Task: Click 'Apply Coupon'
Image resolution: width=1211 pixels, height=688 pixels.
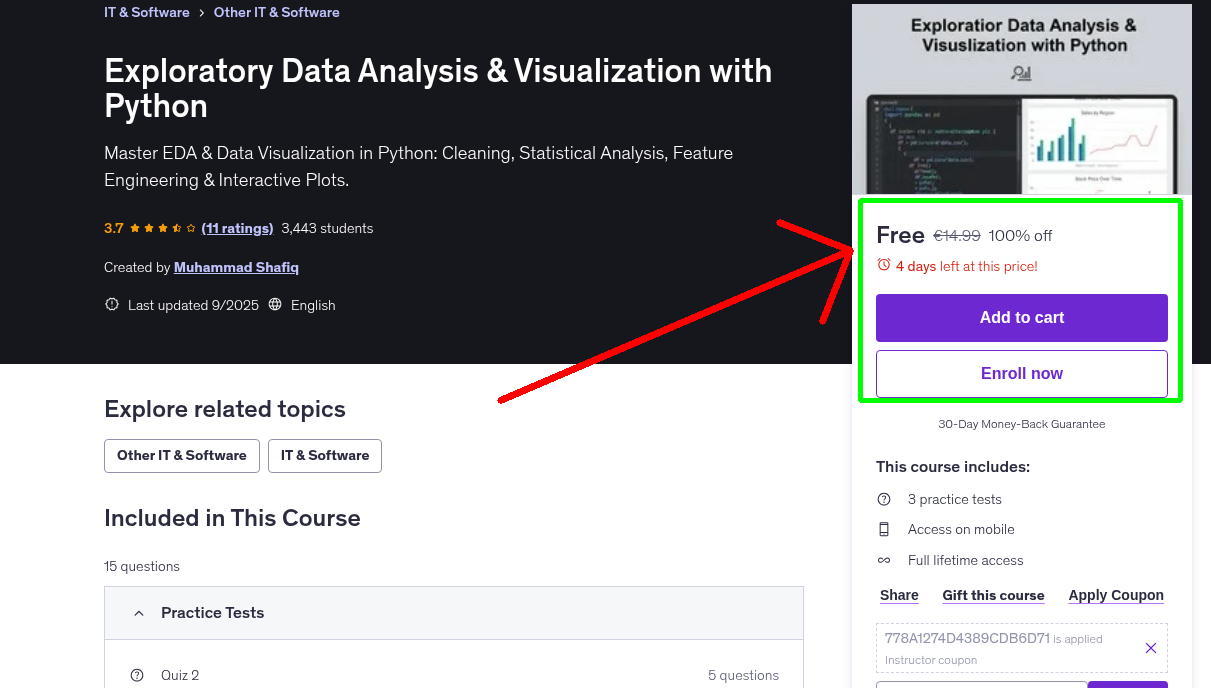Action: 1116,595
